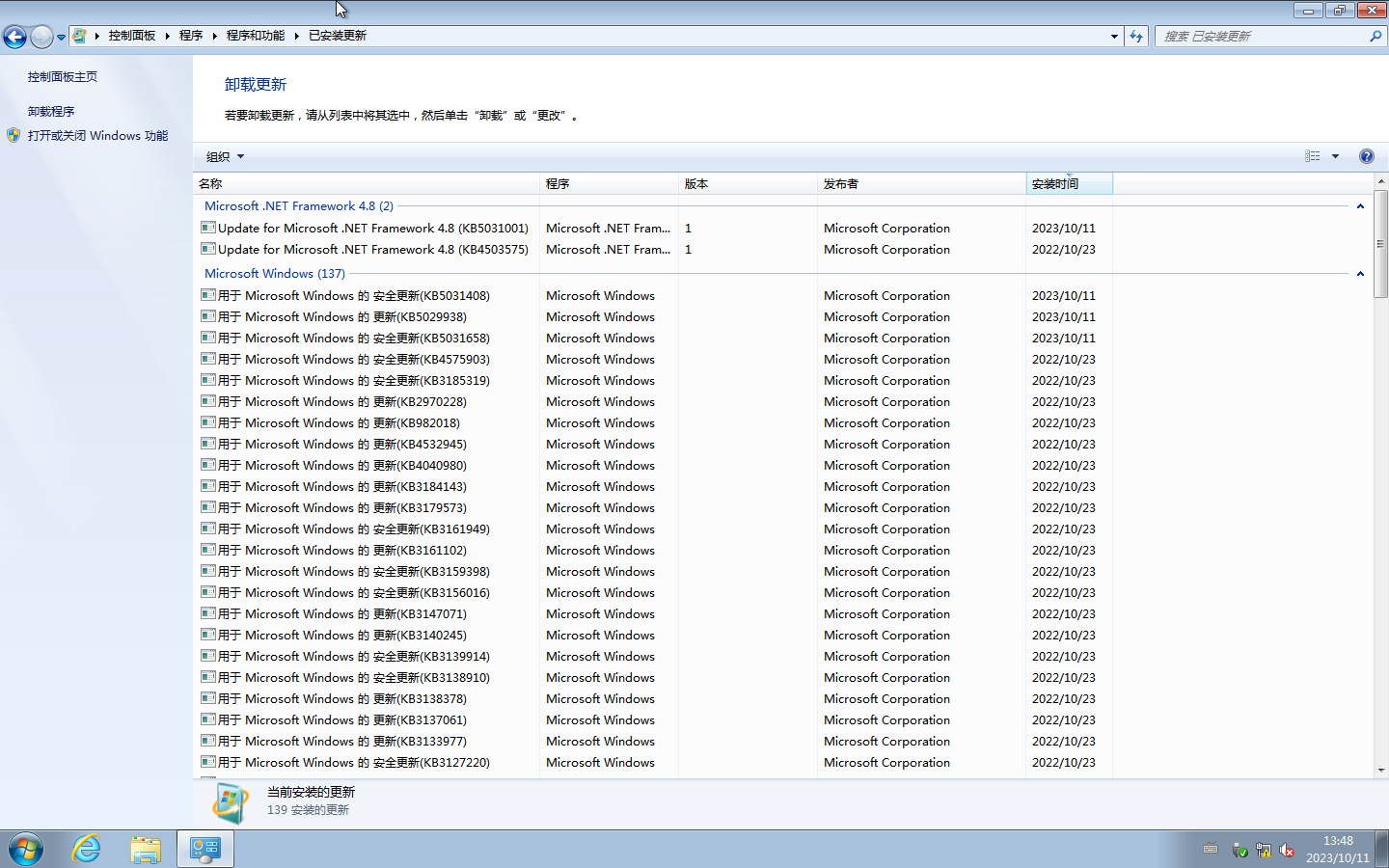Click inside the 搜索 已安装更新 search field
This screenshot has height=868, width=1389.
(1261, 36)
